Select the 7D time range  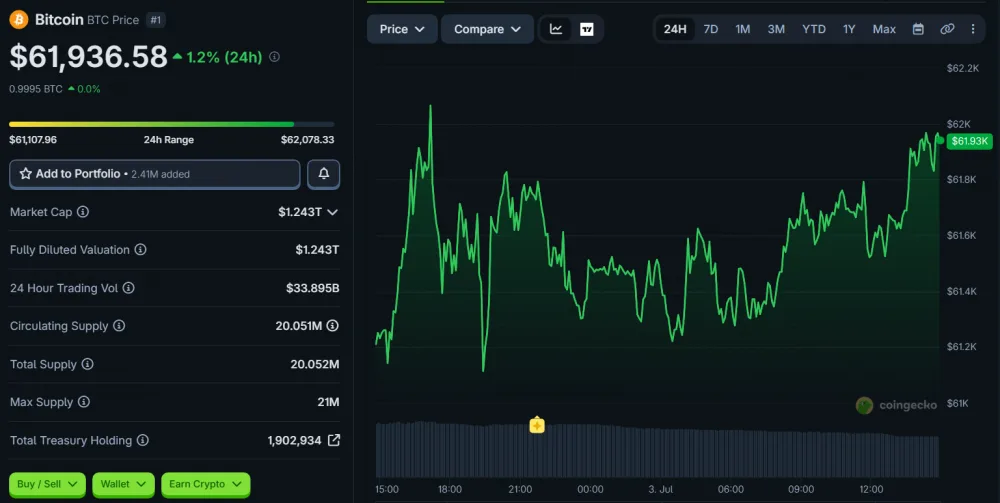(x=710, y=29)
